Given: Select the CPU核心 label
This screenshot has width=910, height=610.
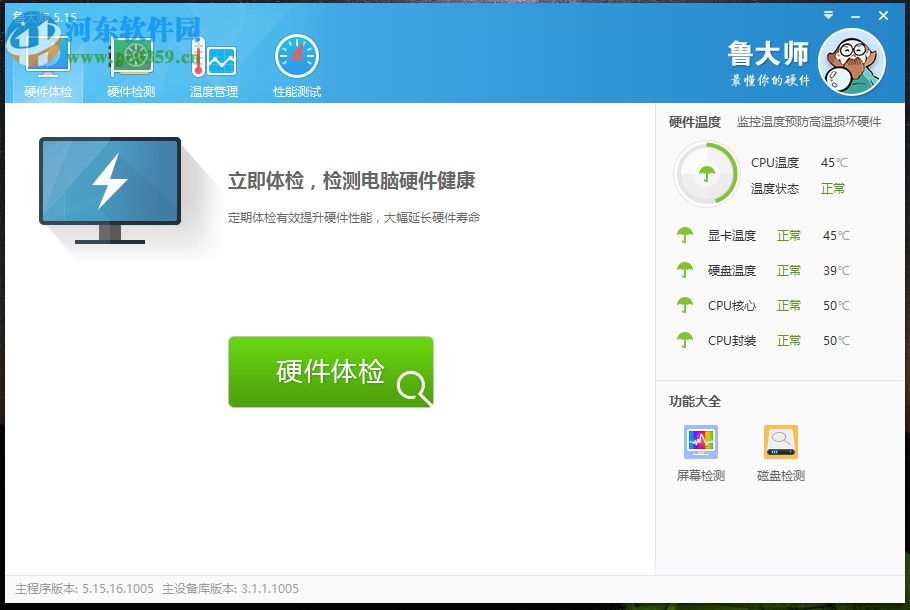Looking at the screenshot, I should click(732, 305).
